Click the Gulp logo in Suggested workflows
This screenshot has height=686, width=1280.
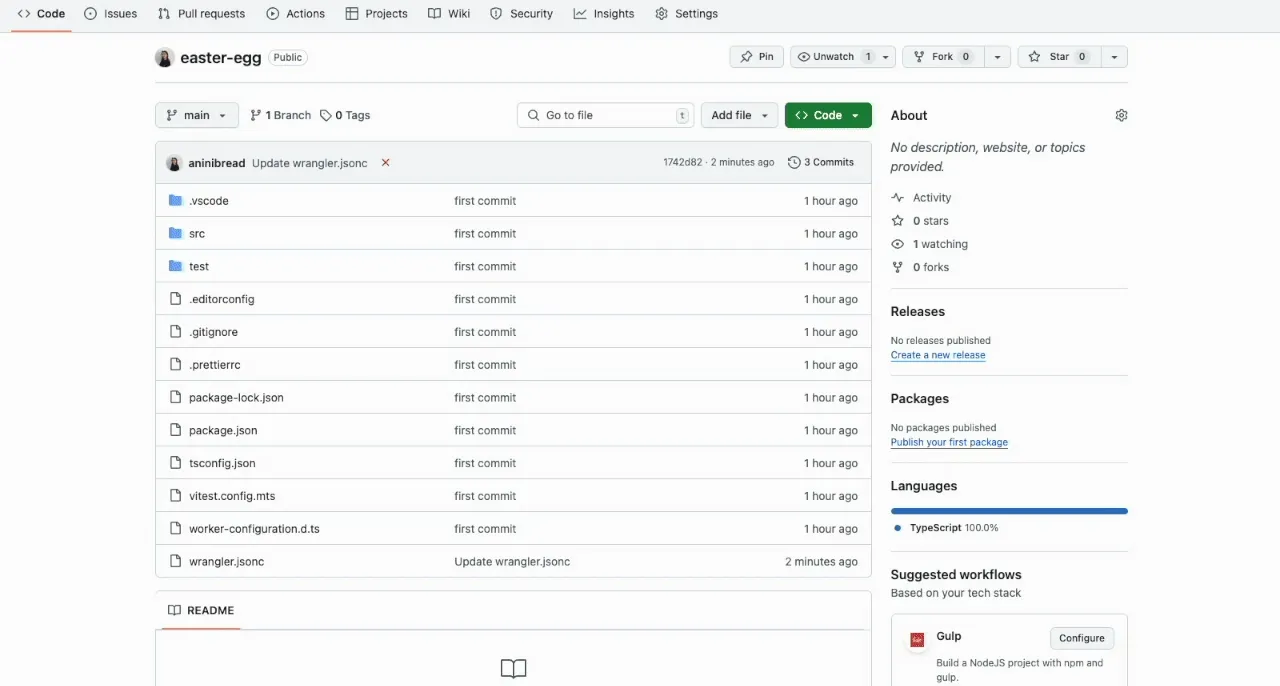tap(917, 638)
